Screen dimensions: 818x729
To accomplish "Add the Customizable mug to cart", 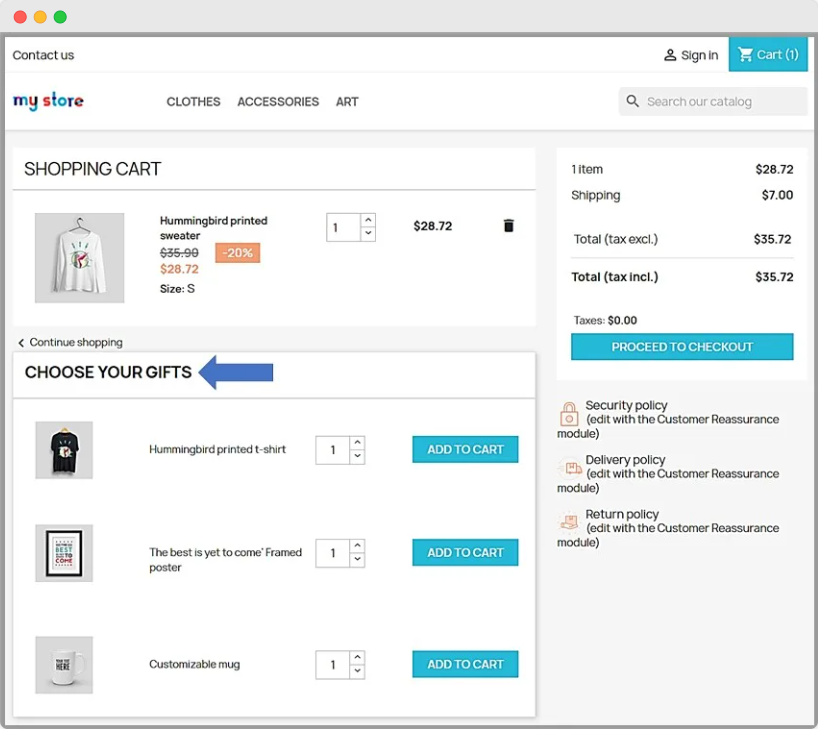I will 465,664.
